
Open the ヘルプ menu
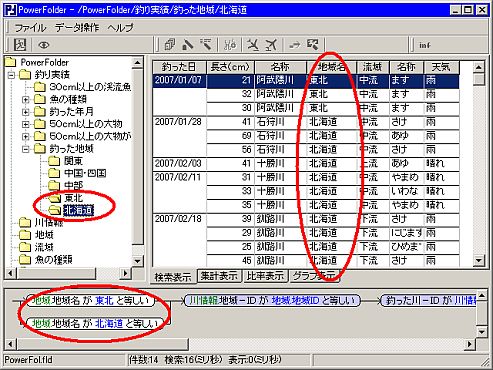tap(120, 27)
